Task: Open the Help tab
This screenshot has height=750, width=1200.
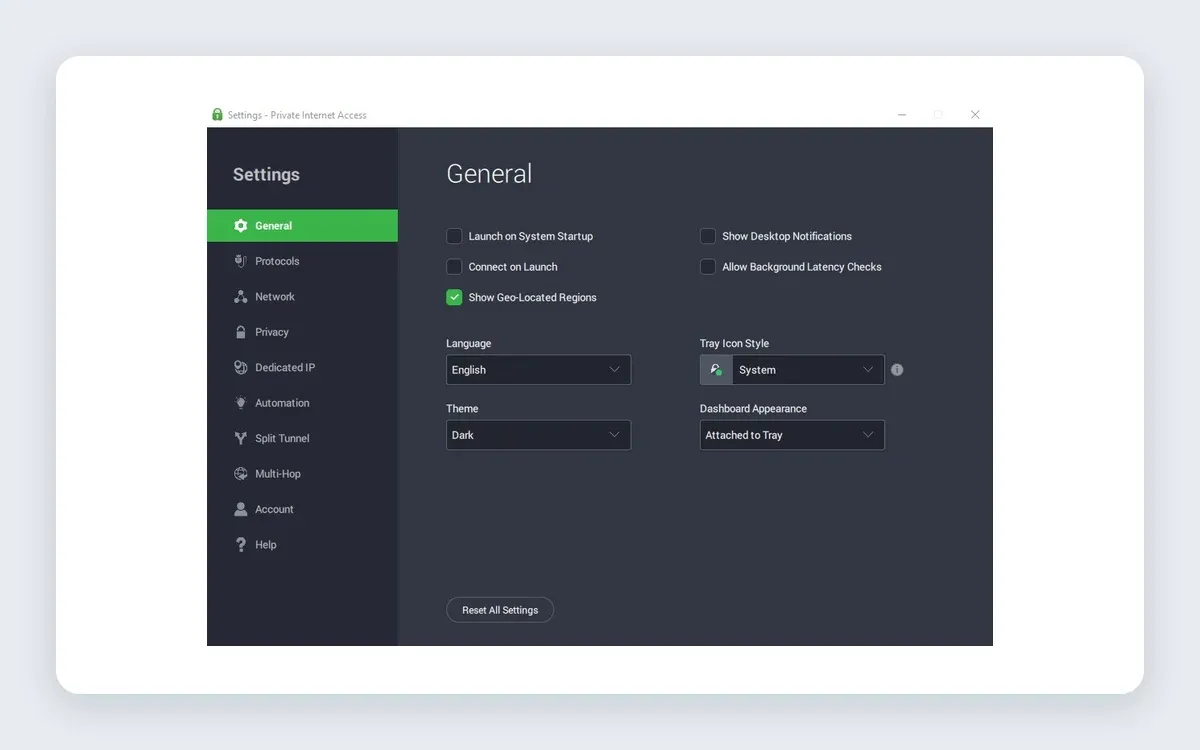Action: [x=302, y=545]
